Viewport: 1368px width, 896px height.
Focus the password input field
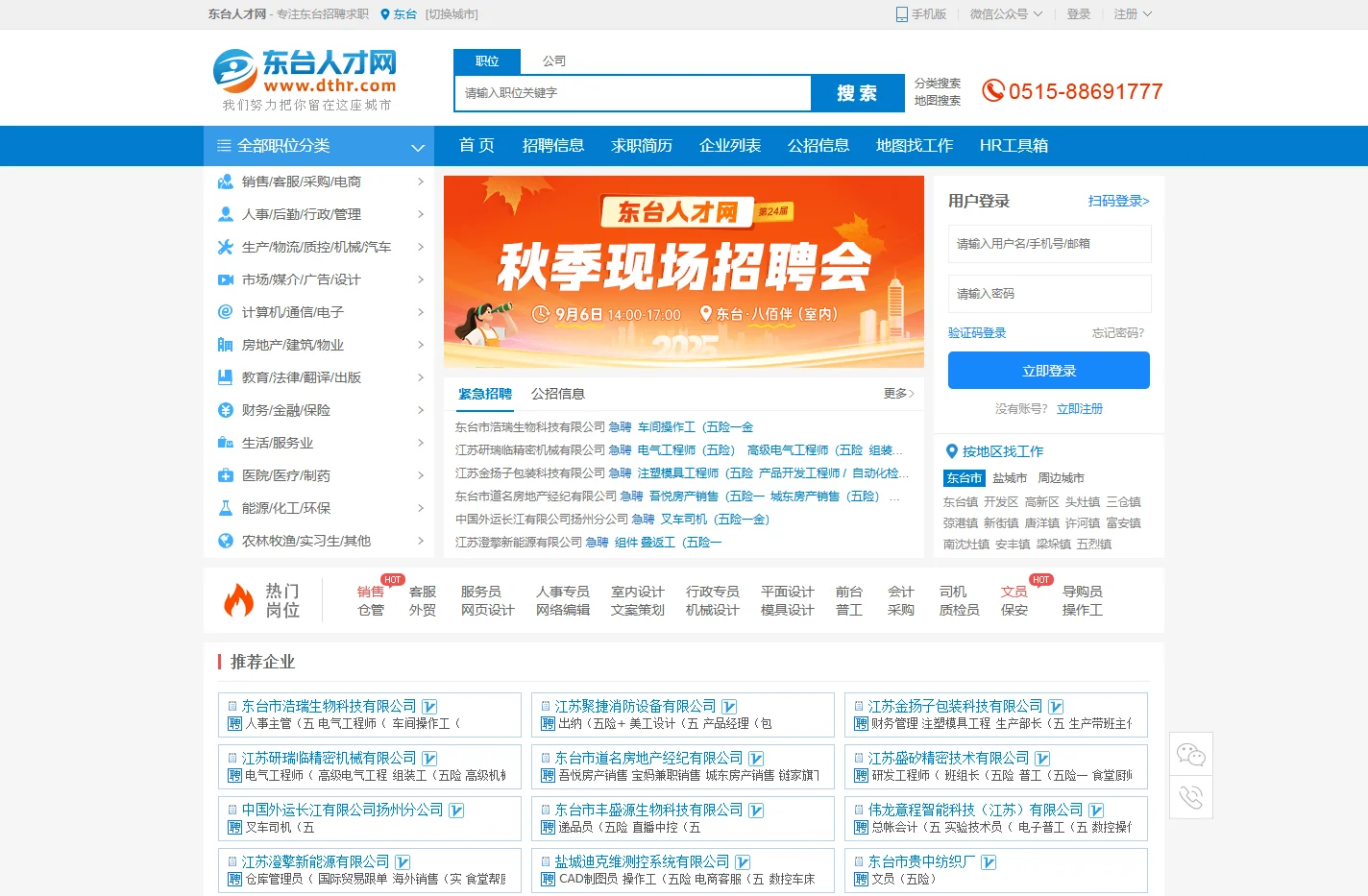tap(1050, 294)
